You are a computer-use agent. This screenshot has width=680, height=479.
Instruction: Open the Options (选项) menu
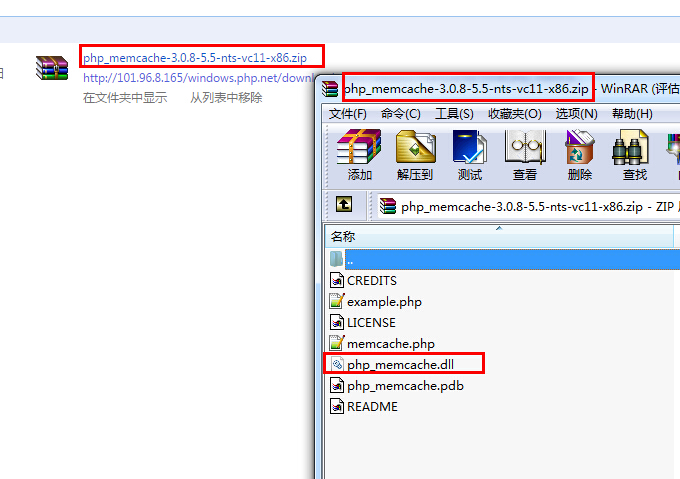(x=577, y=114)
